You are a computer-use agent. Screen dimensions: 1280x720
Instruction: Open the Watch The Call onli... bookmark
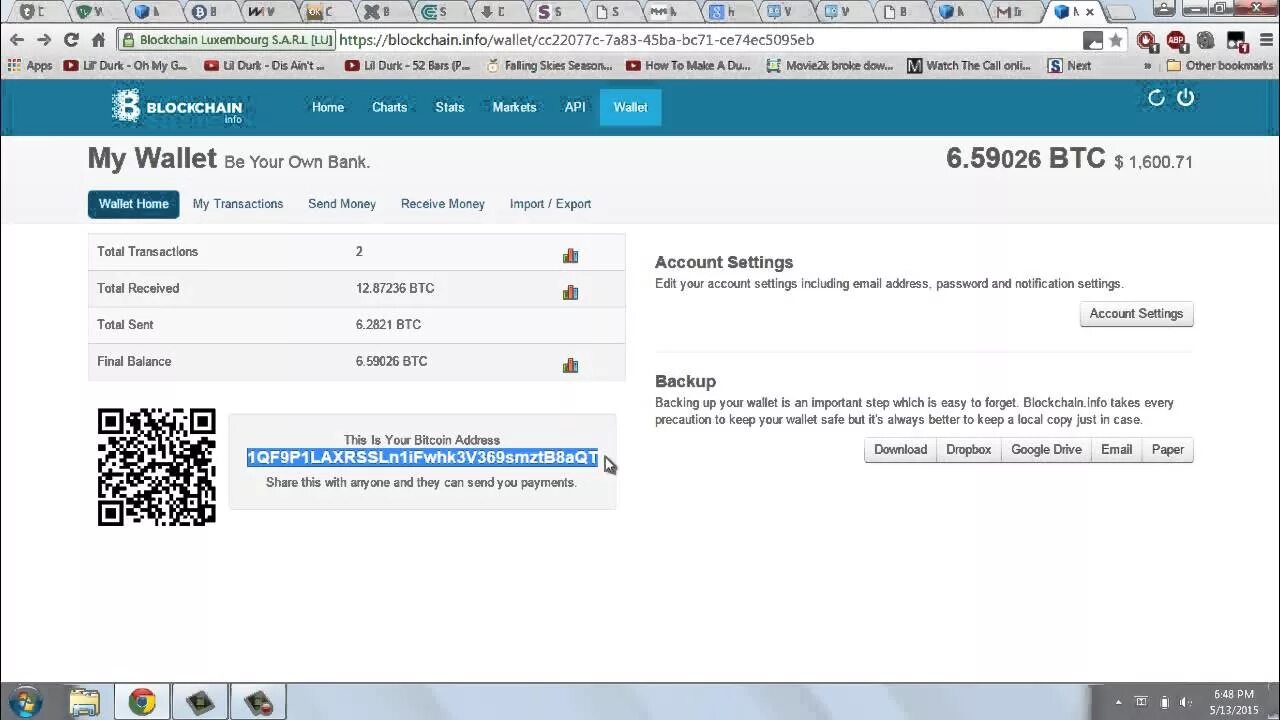969,66
